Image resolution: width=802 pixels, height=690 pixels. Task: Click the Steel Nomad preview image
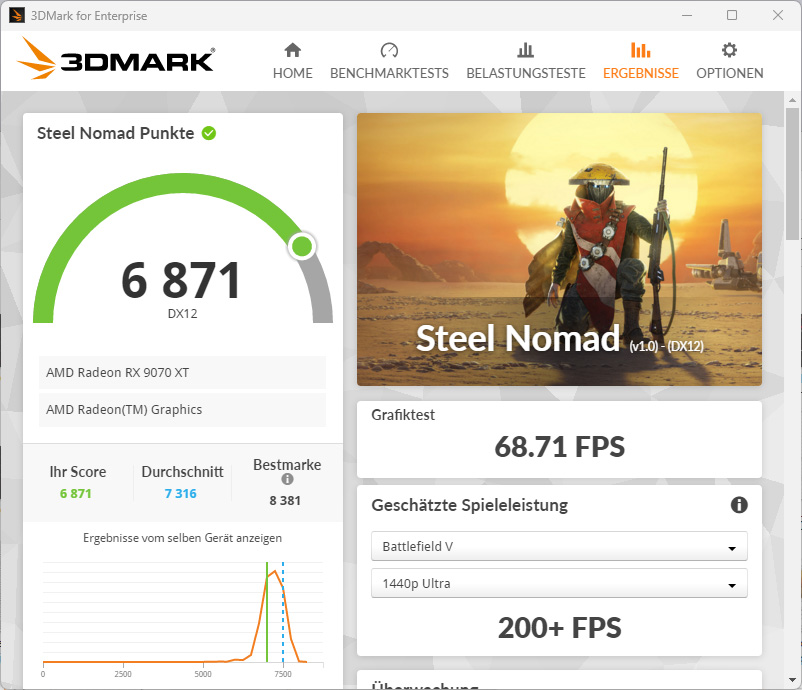(x=559, y=249)
